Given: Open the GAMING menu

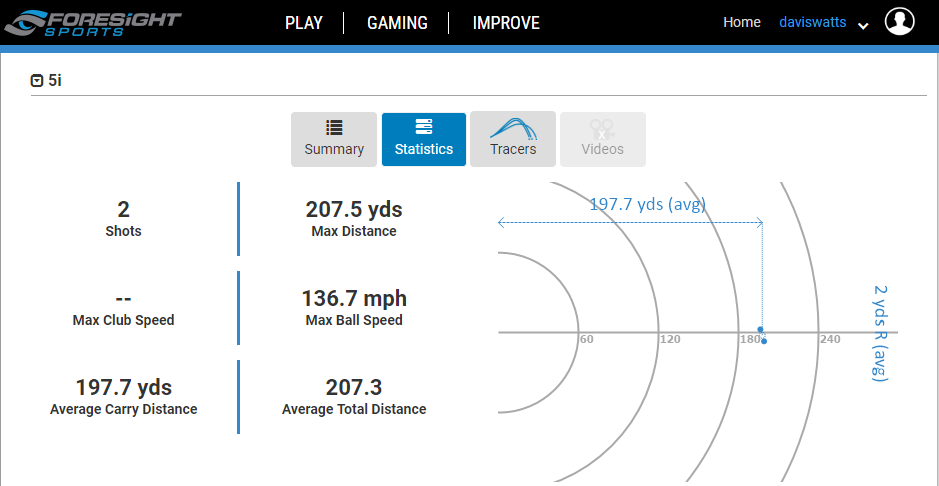Looking at the screenshot, I should [x=397, y=23].
